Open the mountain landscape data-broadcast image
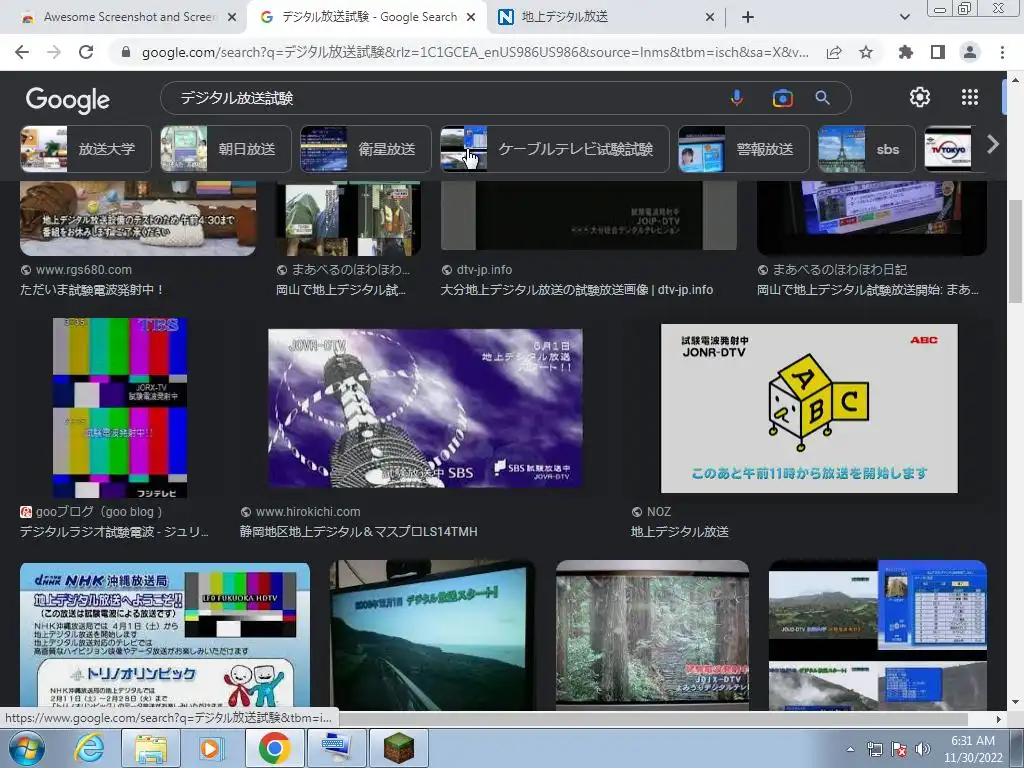Screen dimensions: 1024x768 point(878,635)
